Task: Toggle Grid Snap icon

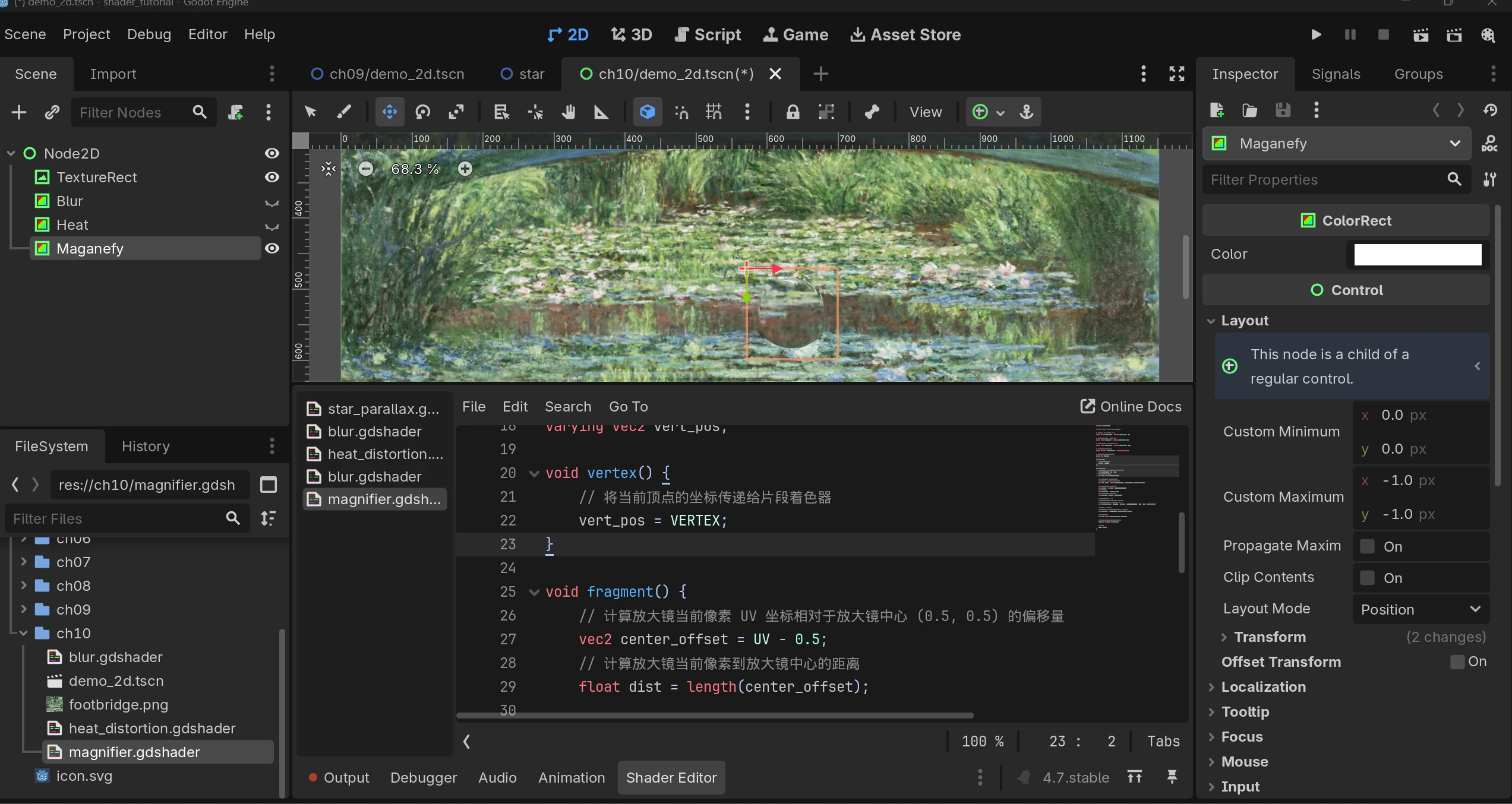Action: point(714,112)
